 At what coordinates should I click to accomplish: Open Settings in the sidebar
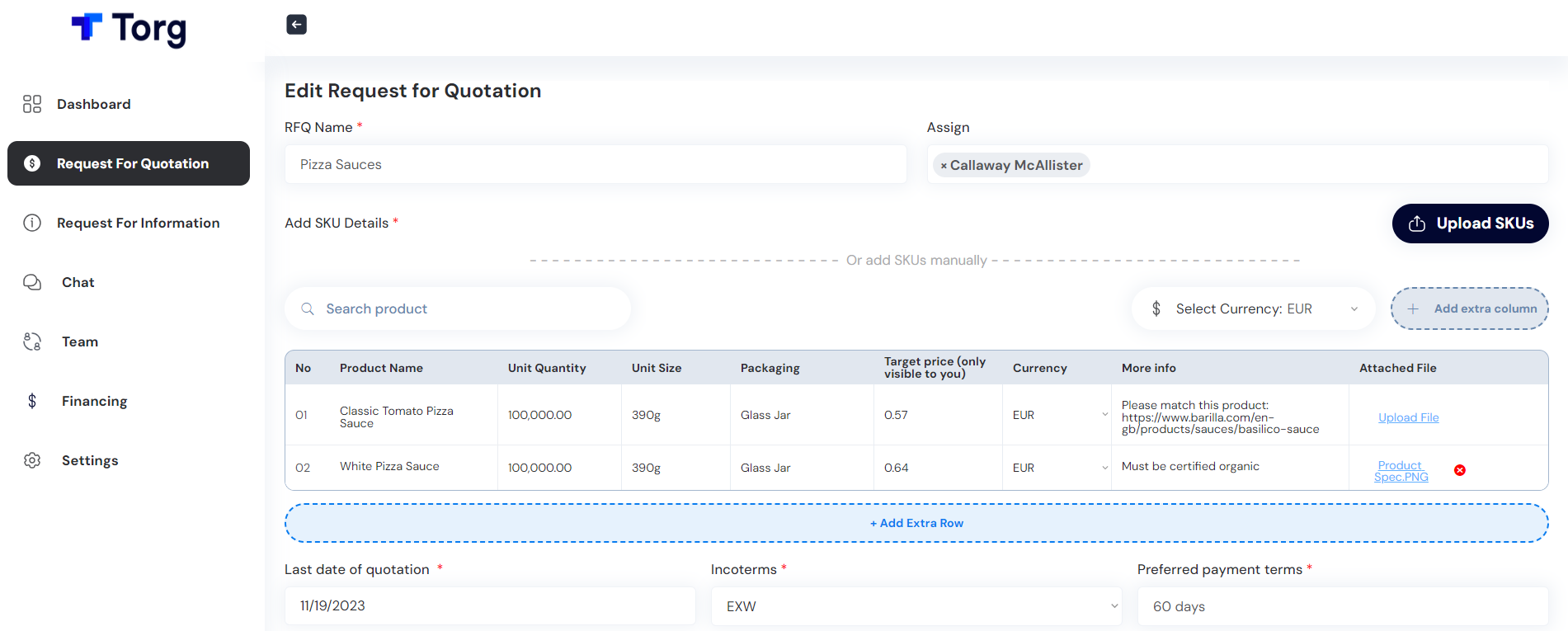click(89, 460)
